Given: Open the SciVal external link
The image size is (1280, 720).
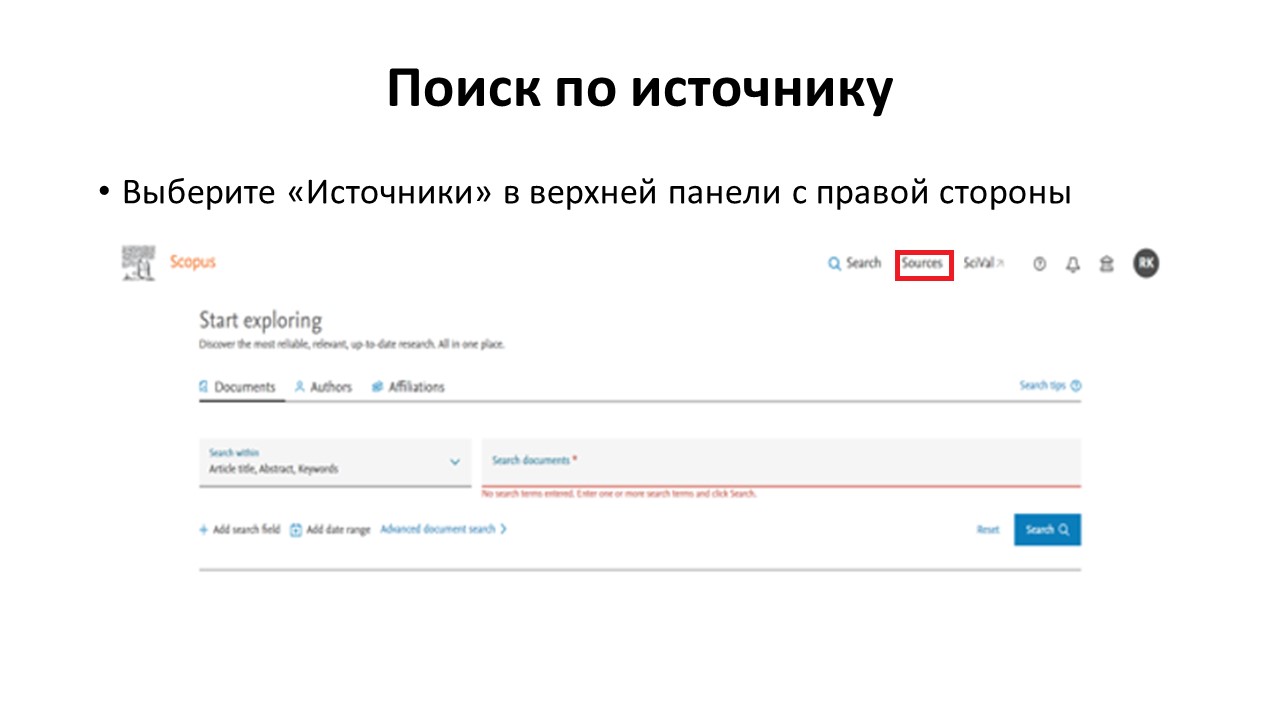Looking at the screenshot, I should pyautogui.click(x=983, y=263).
